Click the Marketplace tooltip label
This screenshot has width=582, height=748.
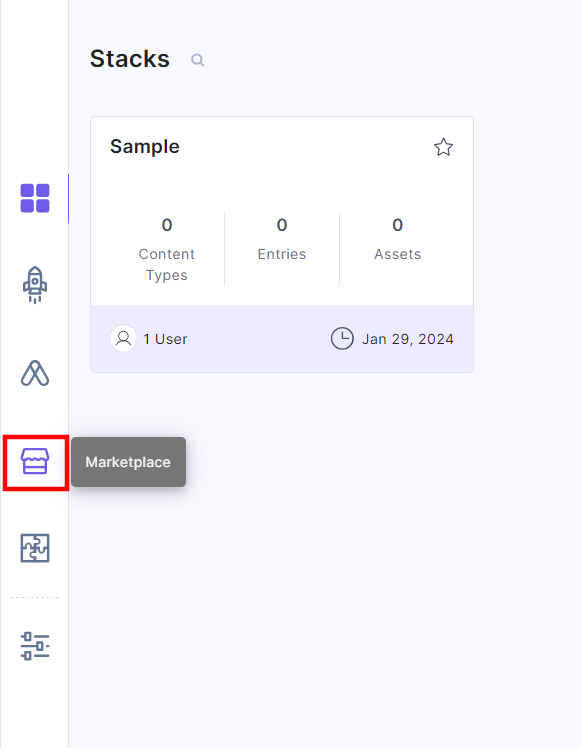click(128, 462)
